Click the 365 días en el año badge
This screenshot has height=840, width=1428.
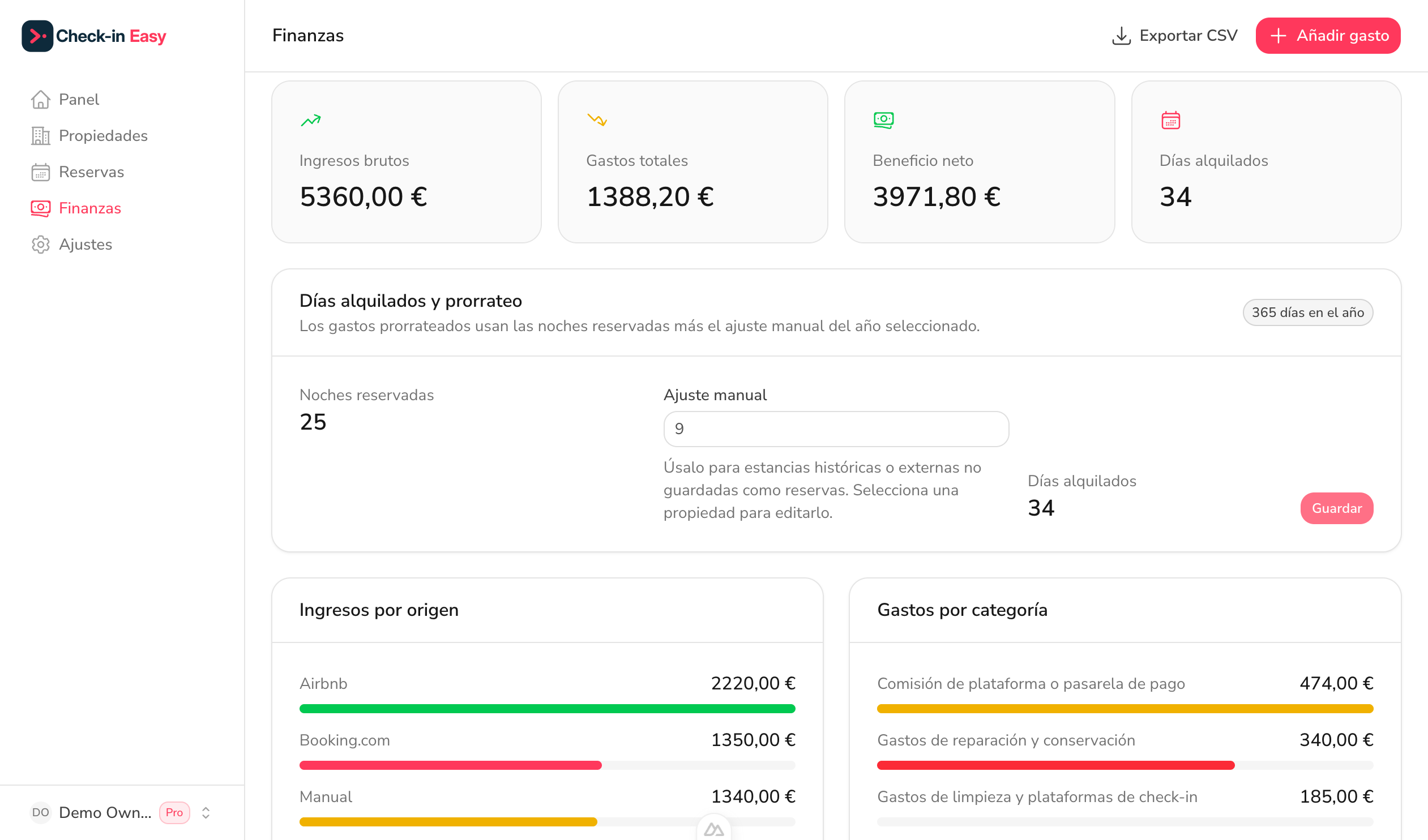[x=1308, y=312]
